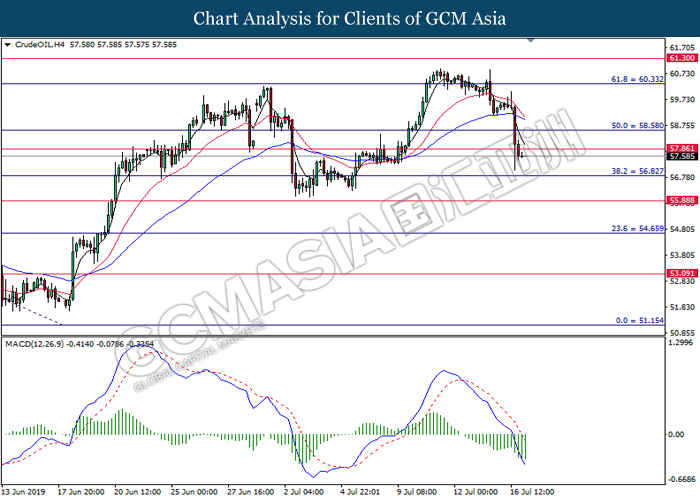The height and width of the screenshot is (500, 700).
Task: Click the 50.855 price axis value
Action: 683,333
